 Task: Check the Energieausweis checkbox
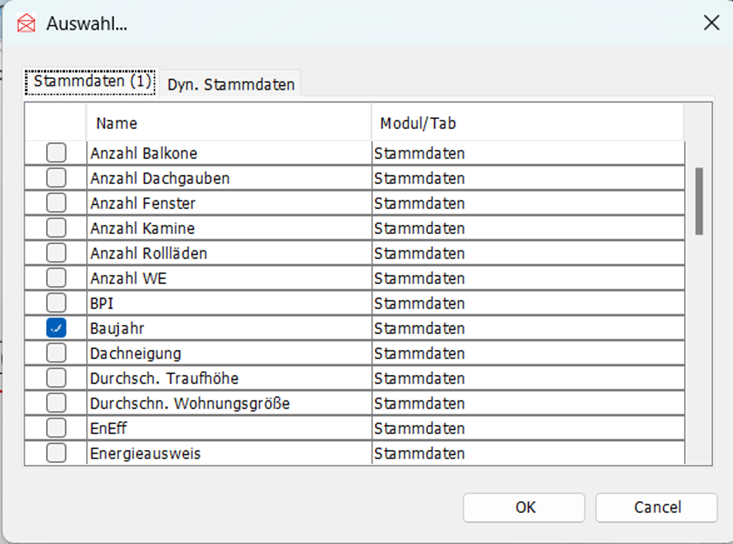coord(57,453)
